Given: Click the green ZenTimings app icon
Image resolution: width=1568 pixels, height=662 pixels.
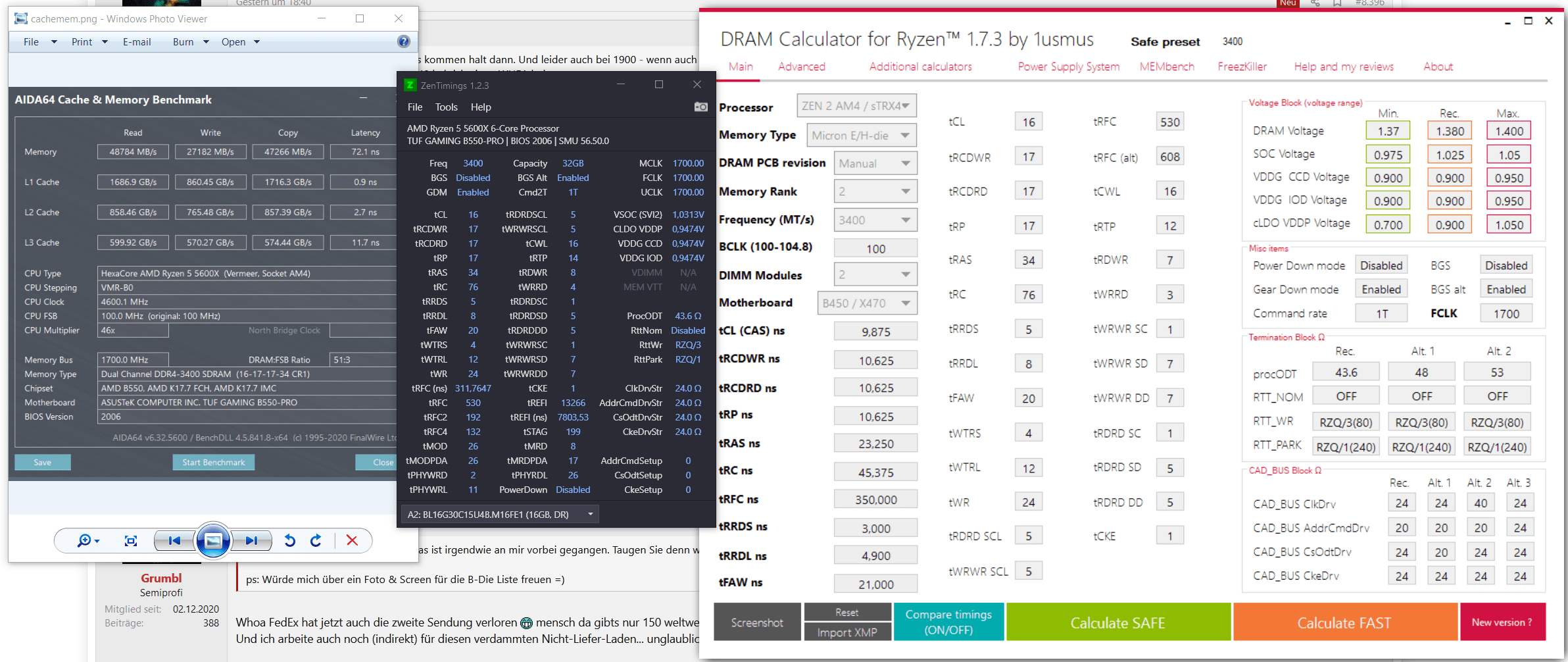Looking at the screenshot, I should (410, 85).
